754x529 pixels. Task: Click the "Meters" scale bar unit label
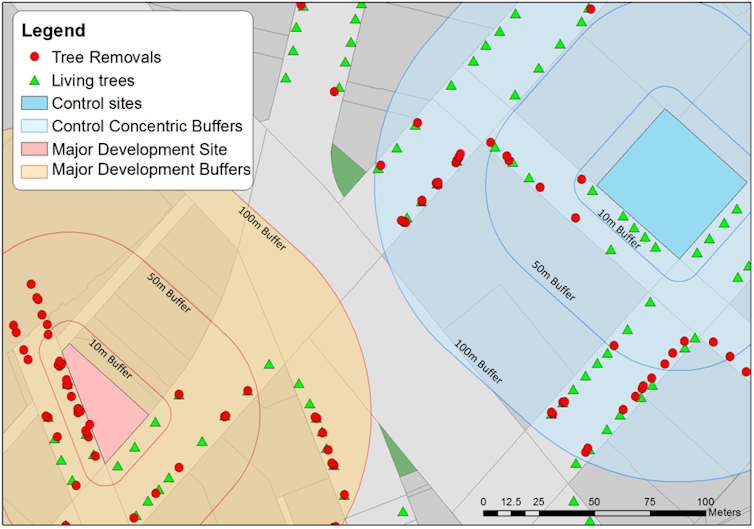(723, 512)
